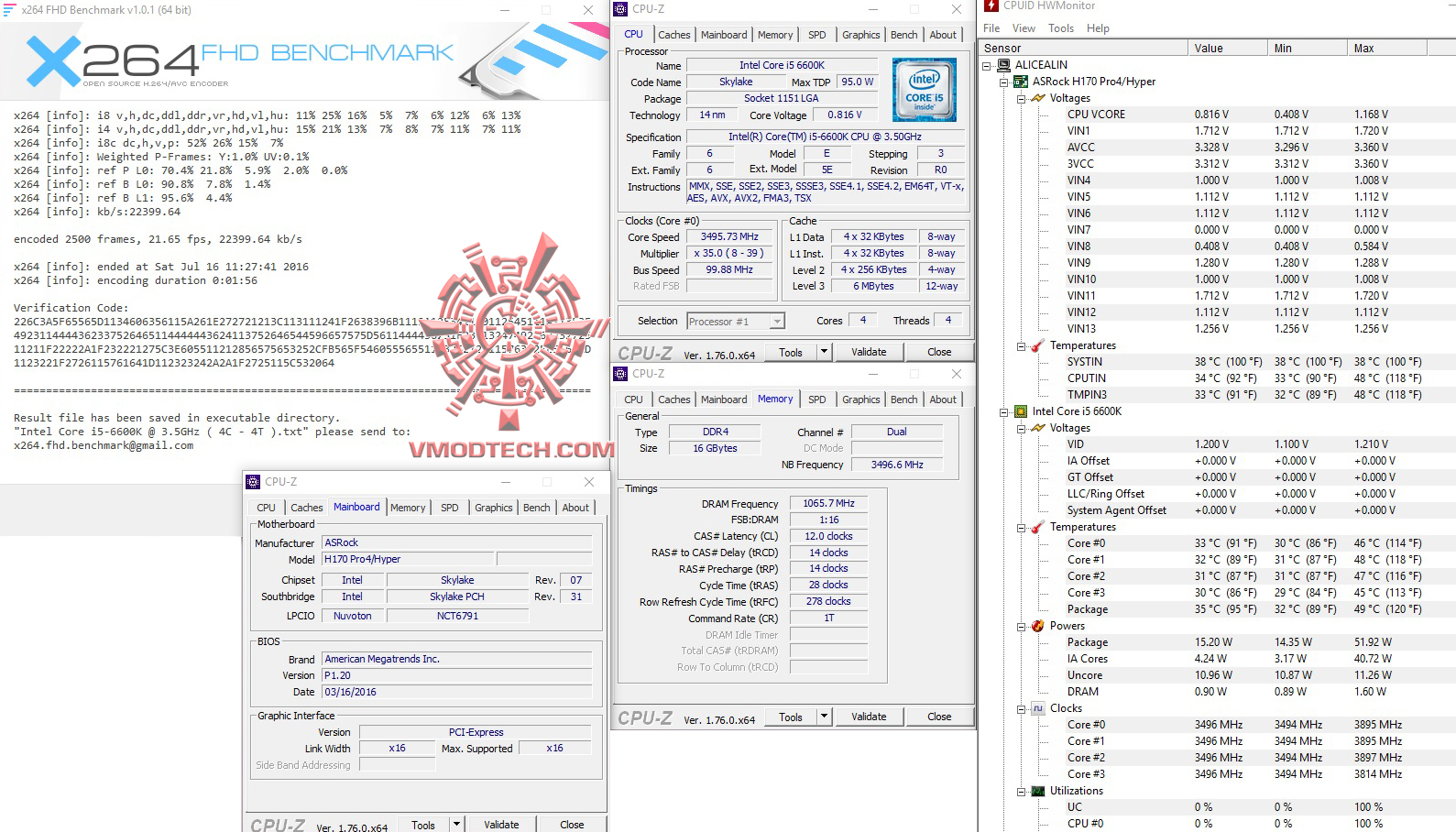Open the File menu in HWMonitor
This screenshot has height=832, width=1456.
click(991, 28)
